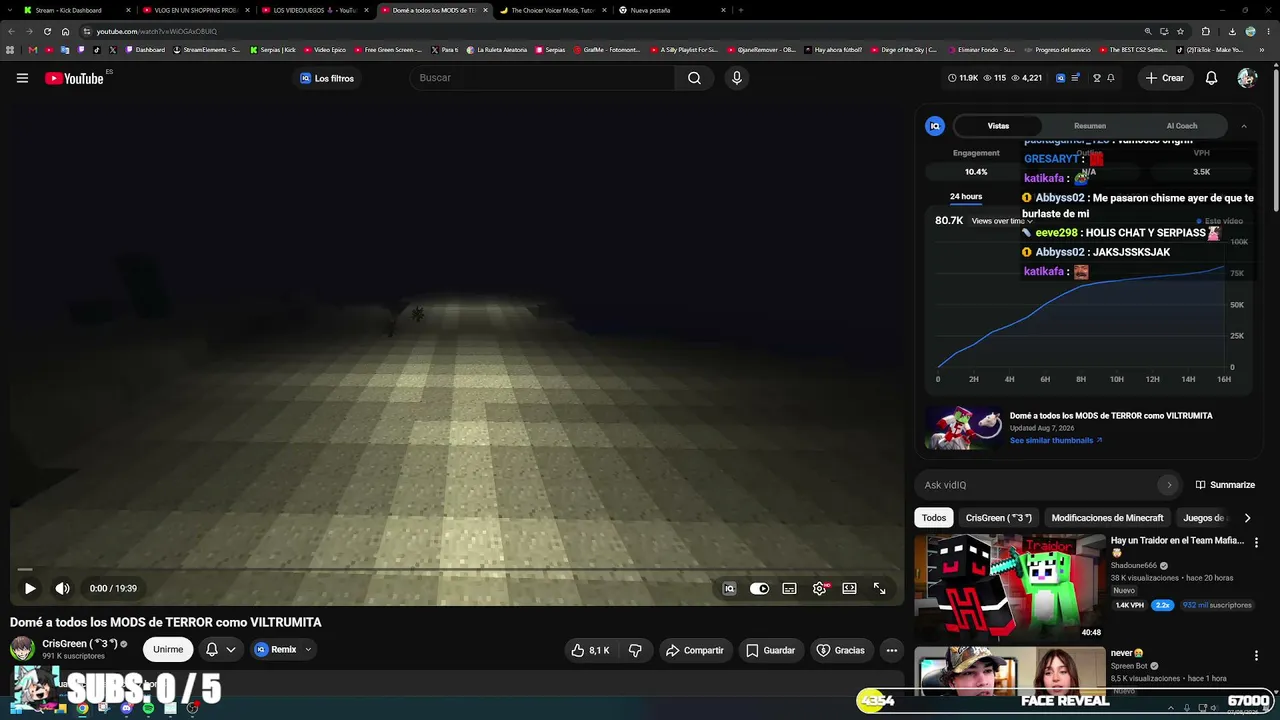The image size is (1280, 720).
Task: Switch to the Resumen tab
Action: click(x=1090, y=126)
